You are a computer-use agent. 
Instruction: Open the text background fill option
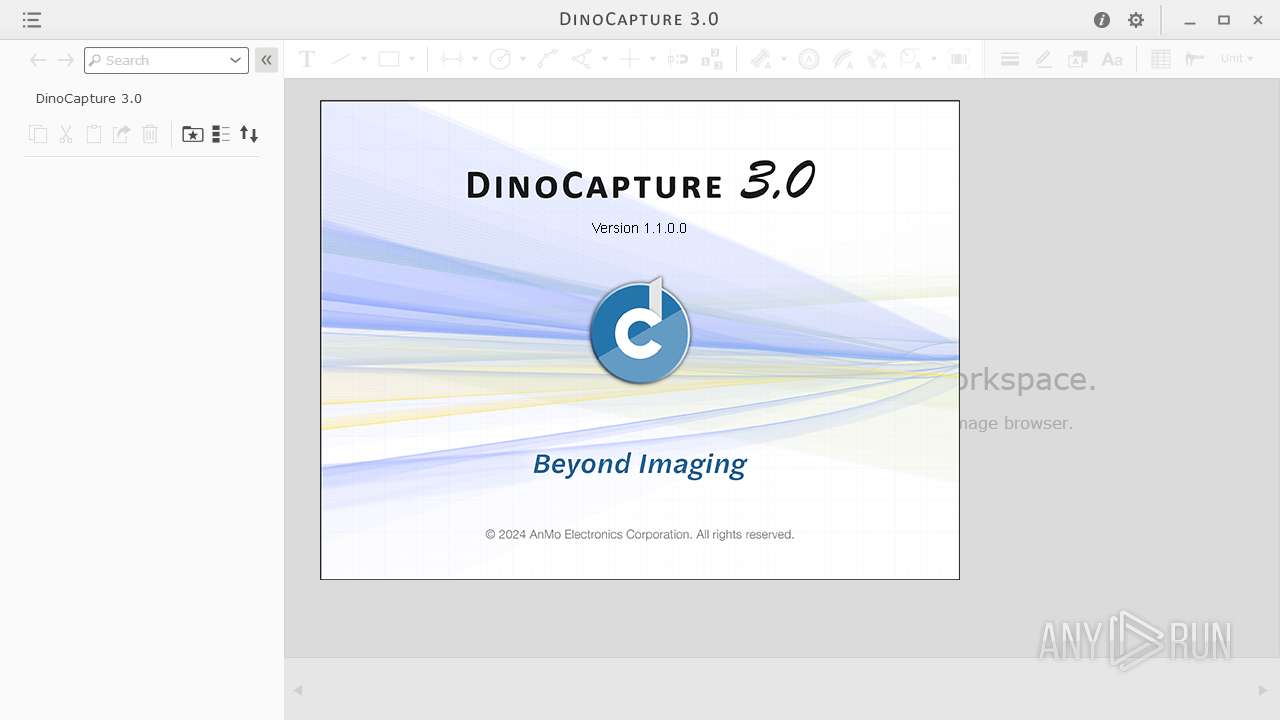[x=1078, y=59]
